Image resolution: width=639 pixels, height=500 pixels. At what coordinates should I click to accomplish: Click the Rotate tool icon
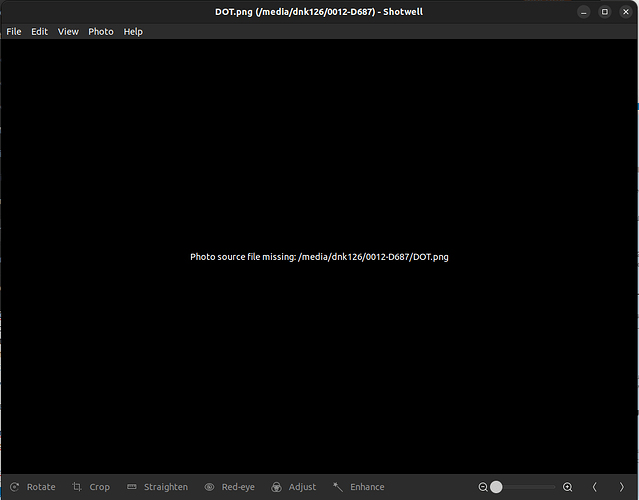click(15, 487)
